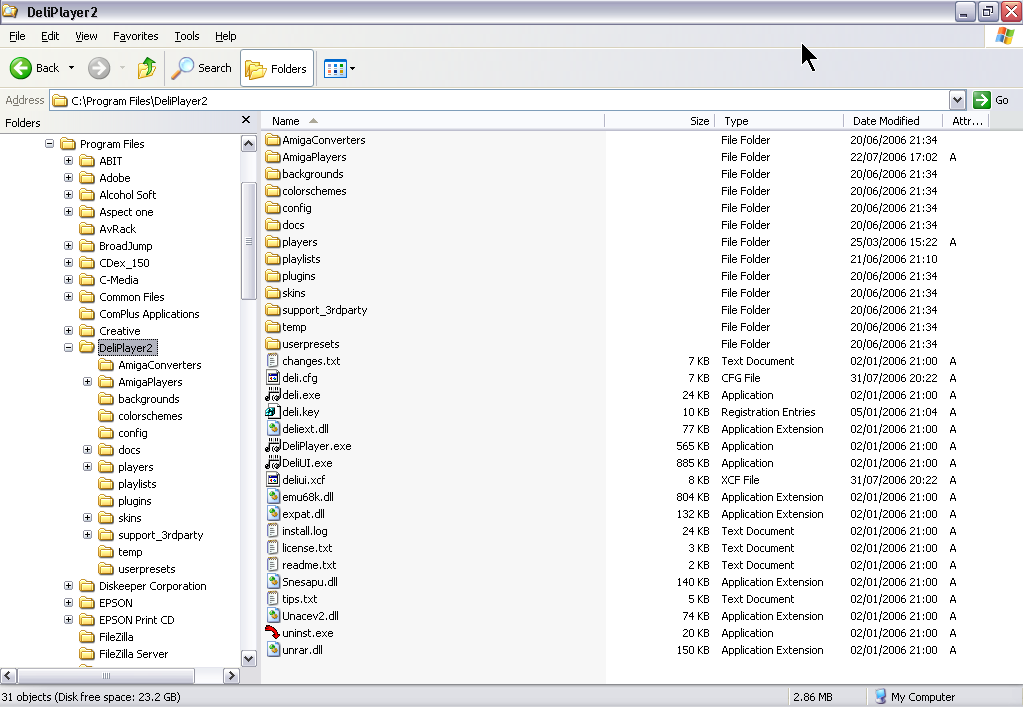Go up one folder level icon
Viewport: 1023px width, 707px height.
(147, 68)
